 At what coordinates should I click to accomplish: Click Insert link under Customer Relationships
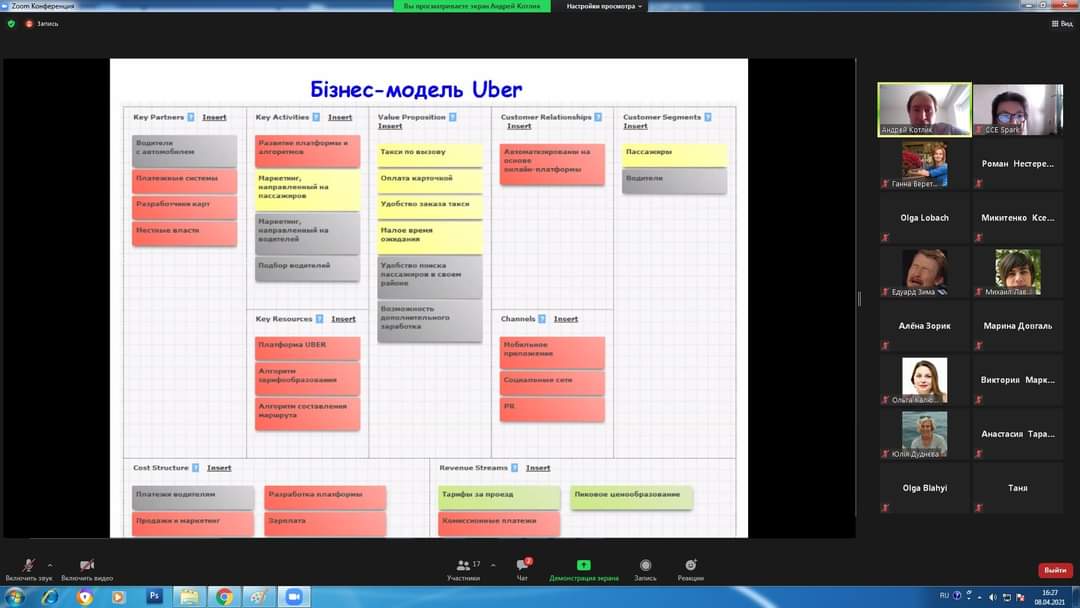(519, 126)
